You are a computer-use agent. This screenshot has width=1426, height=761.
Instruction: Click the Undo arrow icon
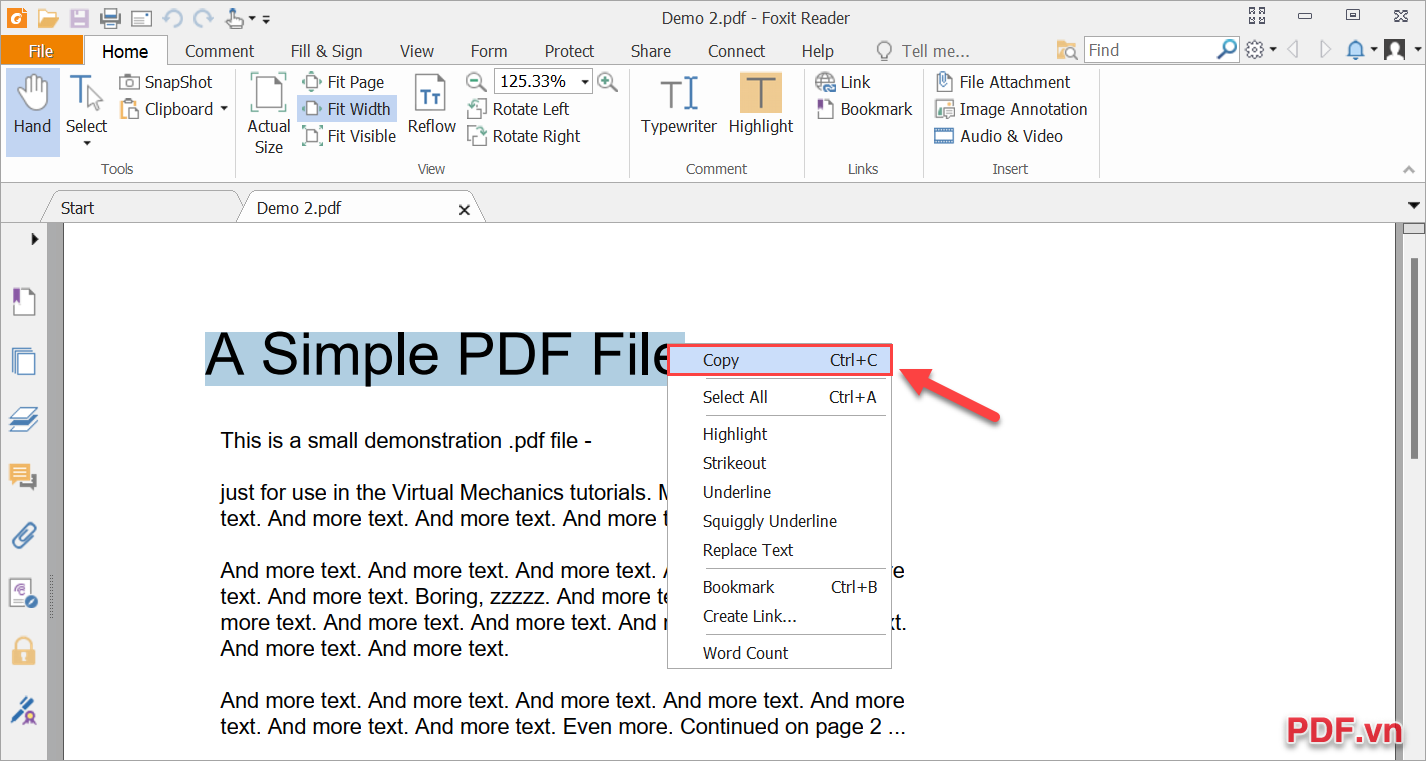click(x=172, y=17)
